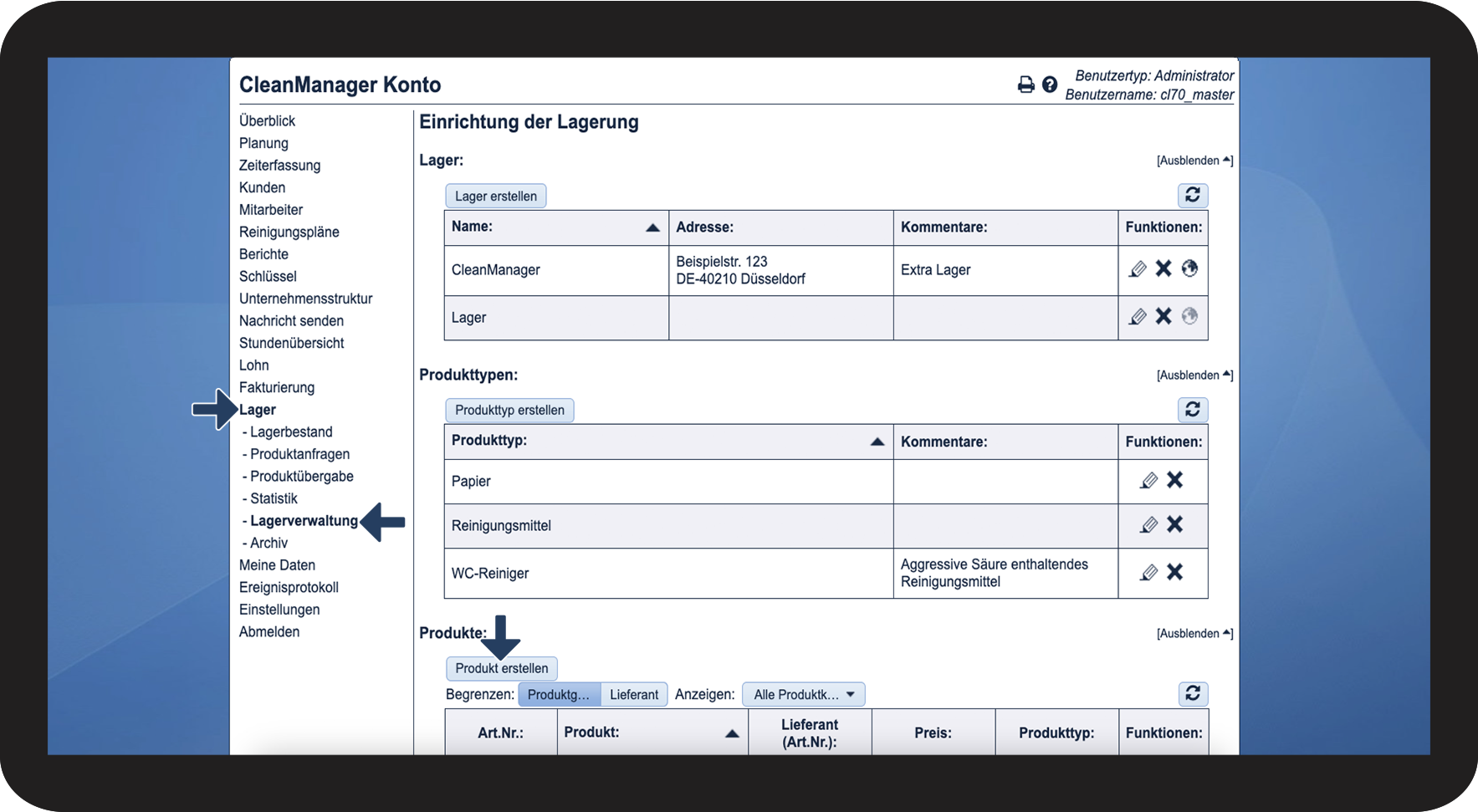Open the Mitarbeiter menu entry
The width and height of the screenshot is (1478, 812).
pos(271,209)
